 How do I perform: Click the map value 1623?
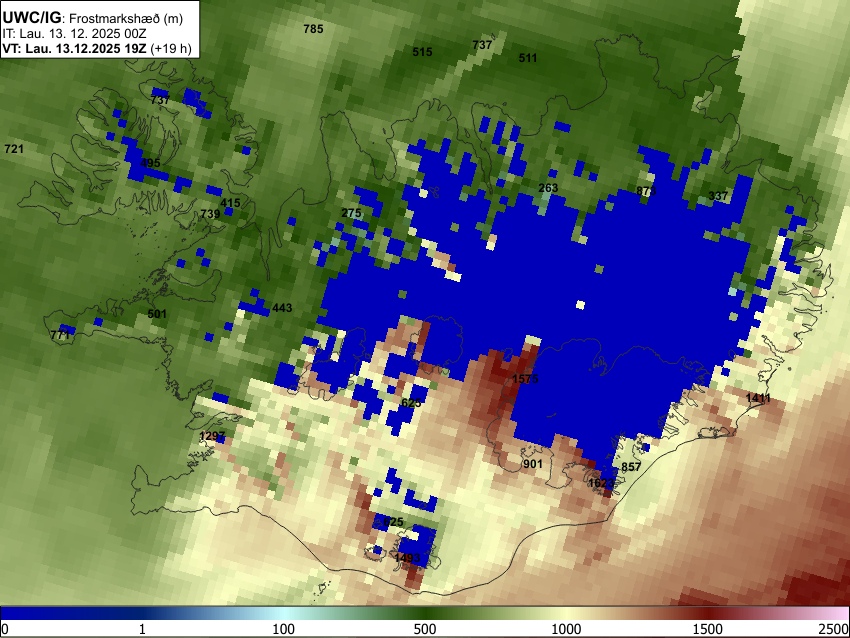[601, 483]
